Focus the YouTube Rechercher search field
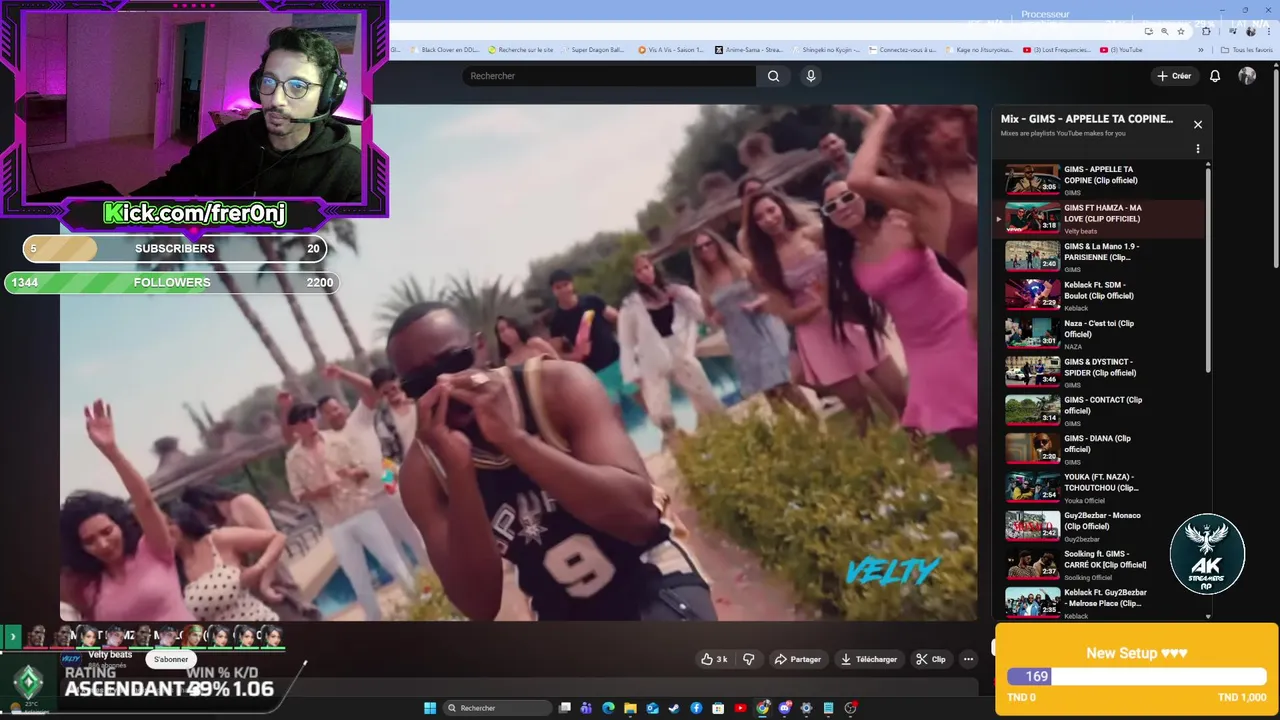Image resolution: width=1280 pixels, height=720 pixels. tap(610, 76)
